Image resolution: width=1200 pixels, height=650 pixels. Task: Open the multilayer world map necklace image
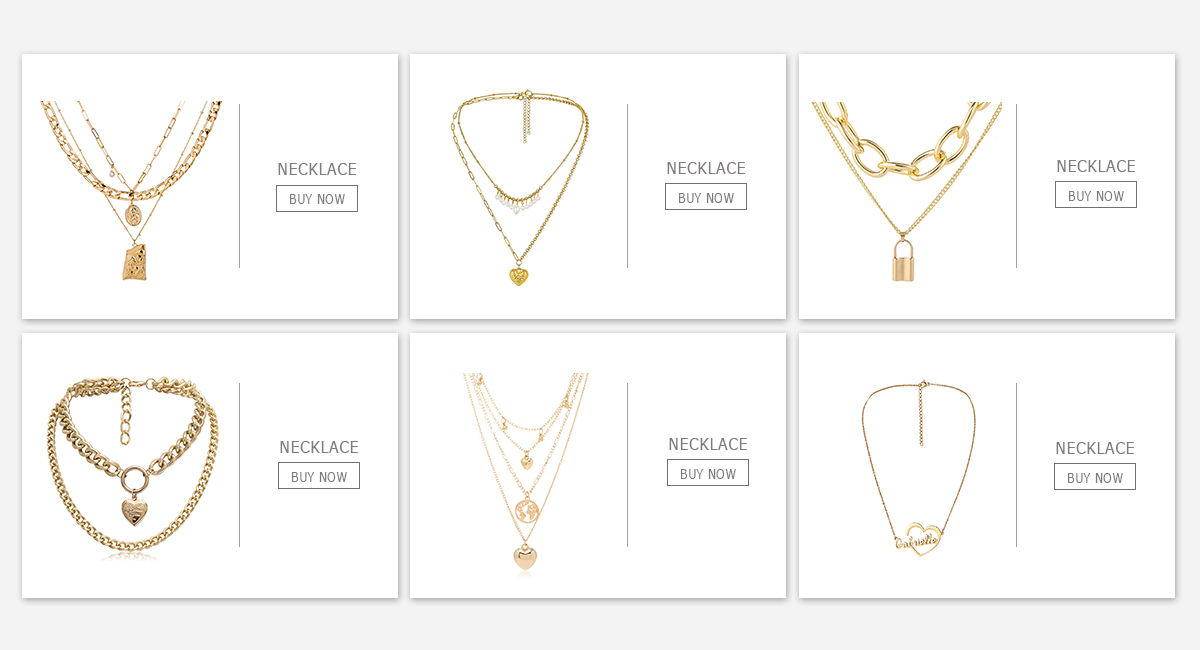526,472
